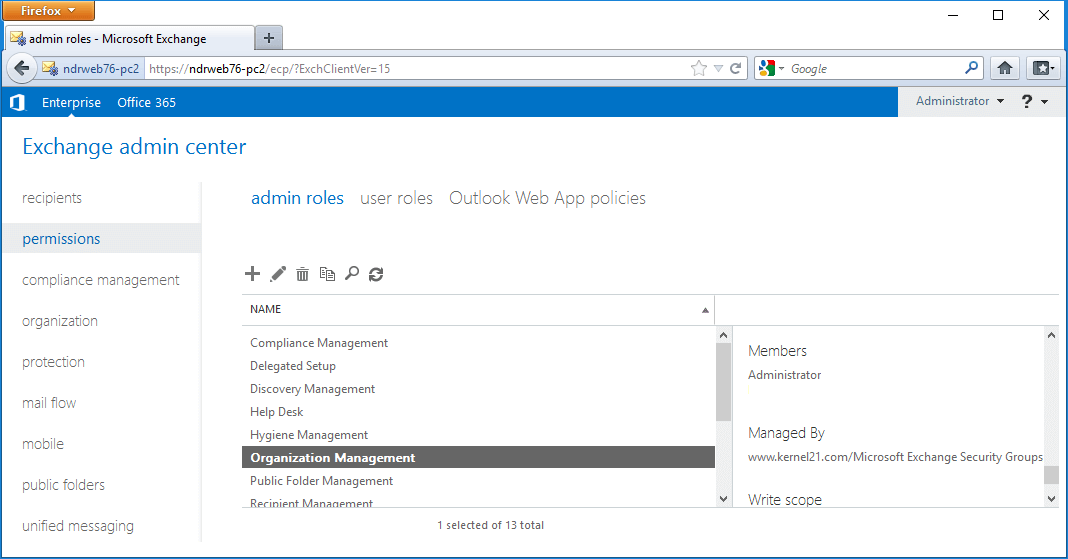Open the URL history dropdown arrow

[x=718, y=69]
